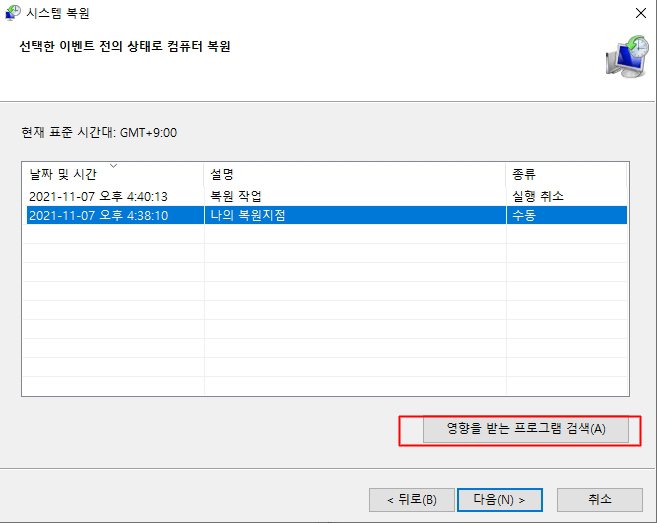Viewport: 657px width, 523px height.
Task: Click the 영향을 받는 프로그램 검색(A) button
Action: coord(525,429)
